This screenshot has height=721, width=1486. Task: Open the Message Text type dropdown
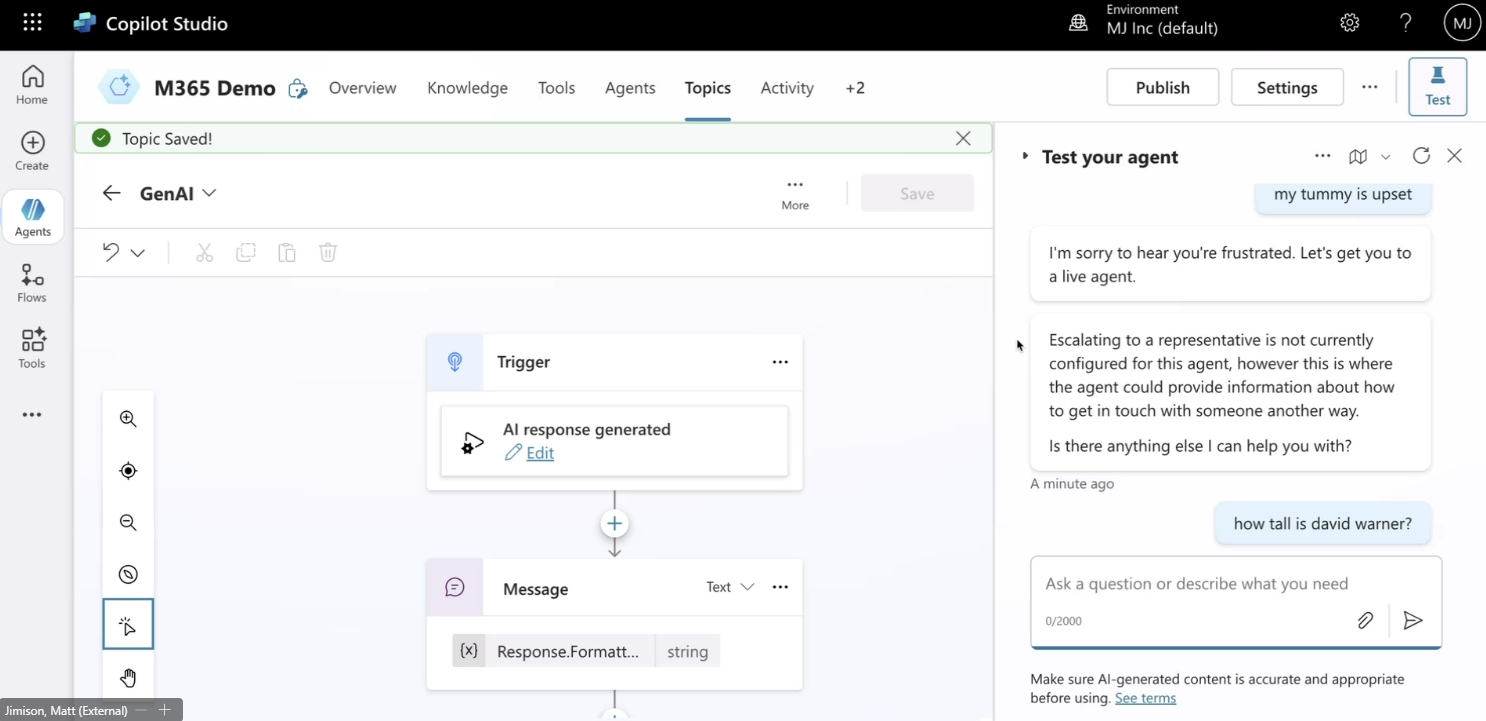730,587
